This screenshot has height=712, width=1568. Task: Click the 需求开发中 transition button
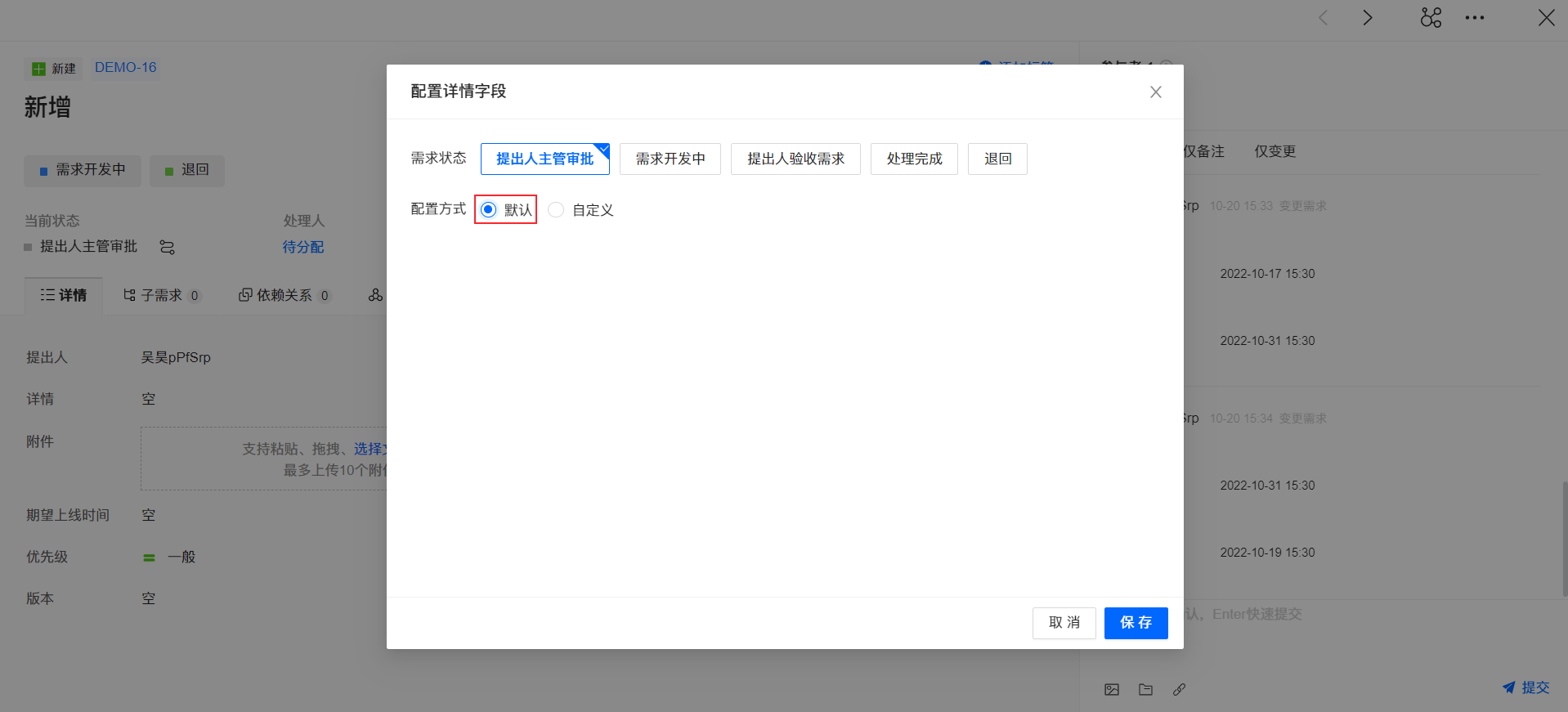pyautogui.click(x=83, y=171)
